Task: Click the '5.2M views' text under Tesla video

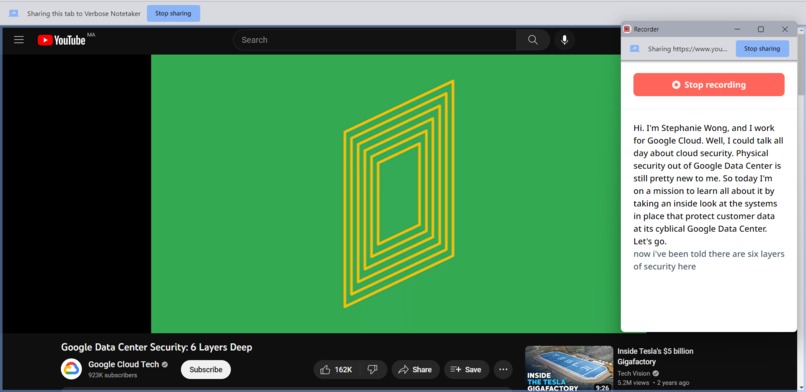Action: click(x=633, y=383)
